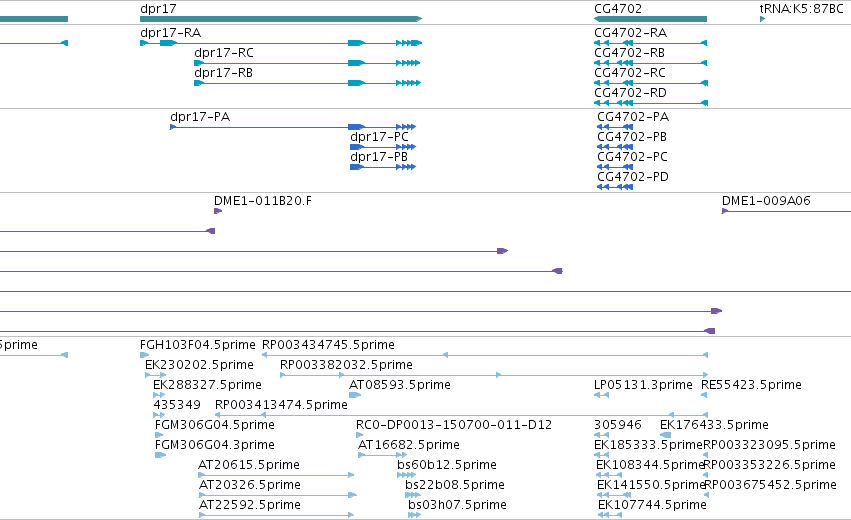
Task: Select the EK288327.5prime EST
Action: pyautogui.click(x=159, y=395)
